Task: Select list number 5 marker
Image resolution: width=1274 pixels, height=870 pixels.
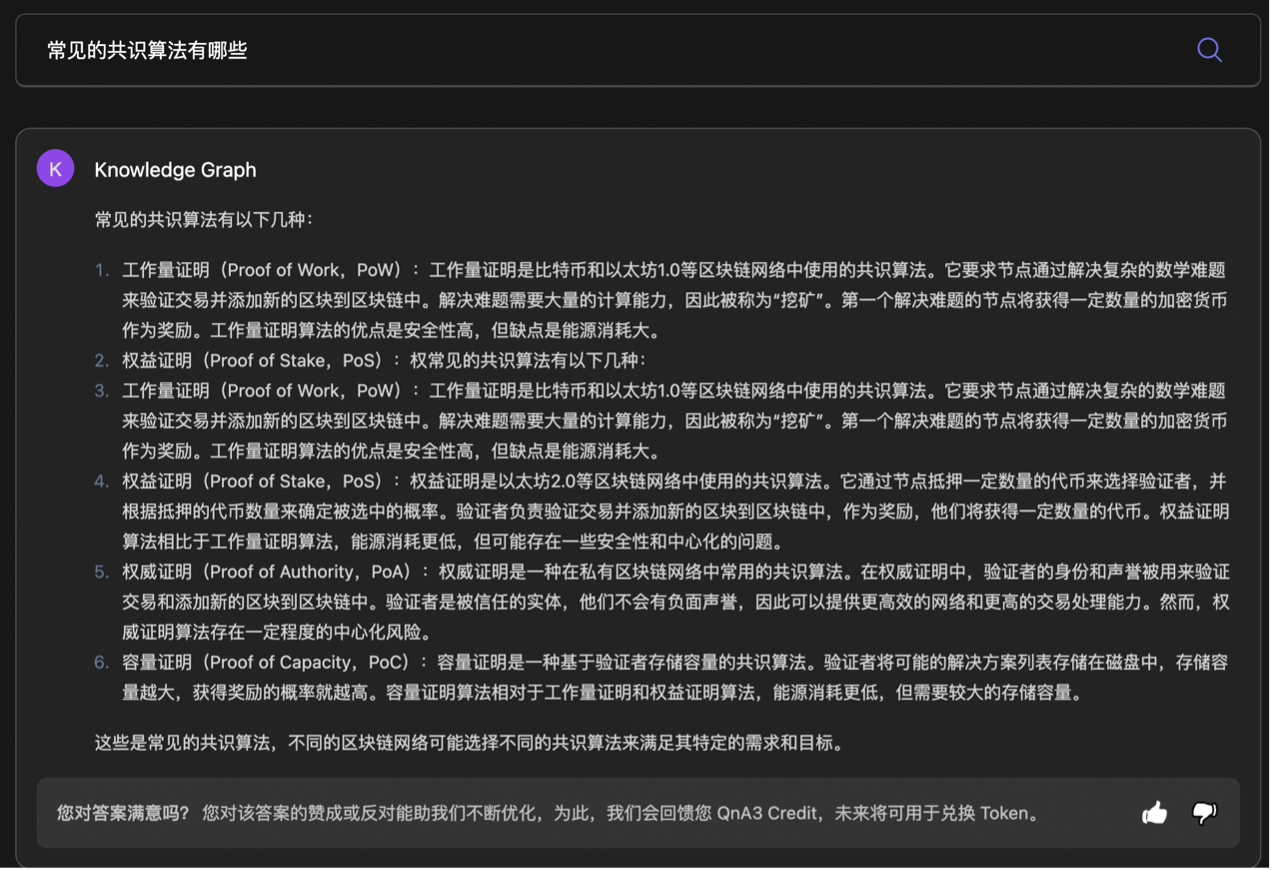Action: pos(101,572)
